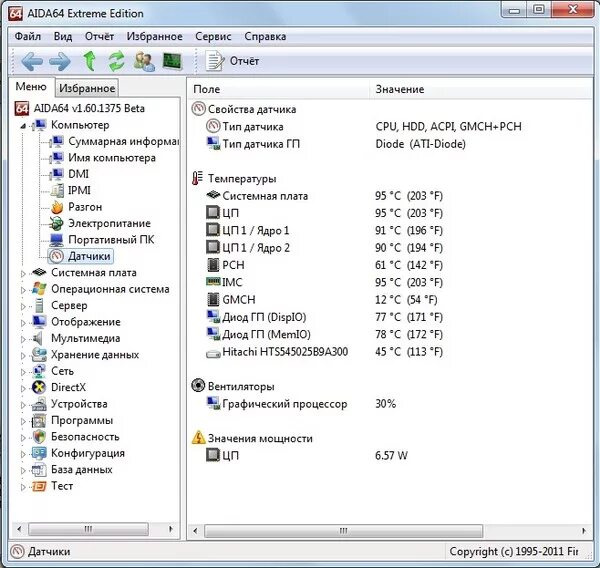The height and width of the screenshot is (568, 600).
Task: Click the База данных tree icon
Action: [x=39, y=470]
